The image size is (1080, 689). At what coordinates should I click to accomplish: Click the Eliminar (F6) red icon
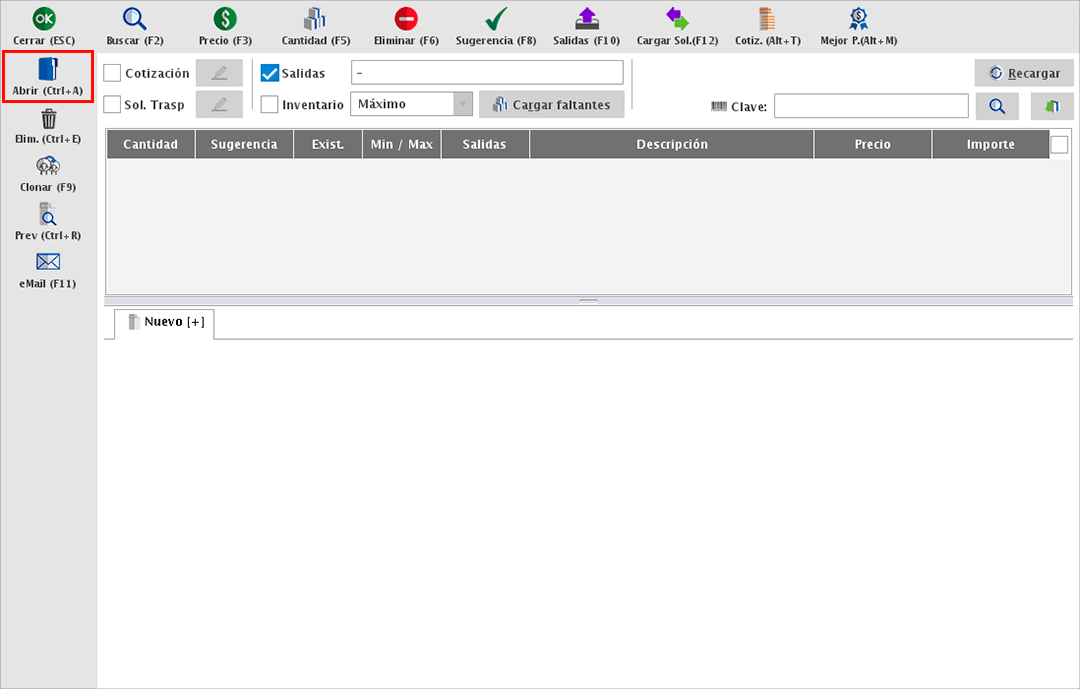(406, 19)
